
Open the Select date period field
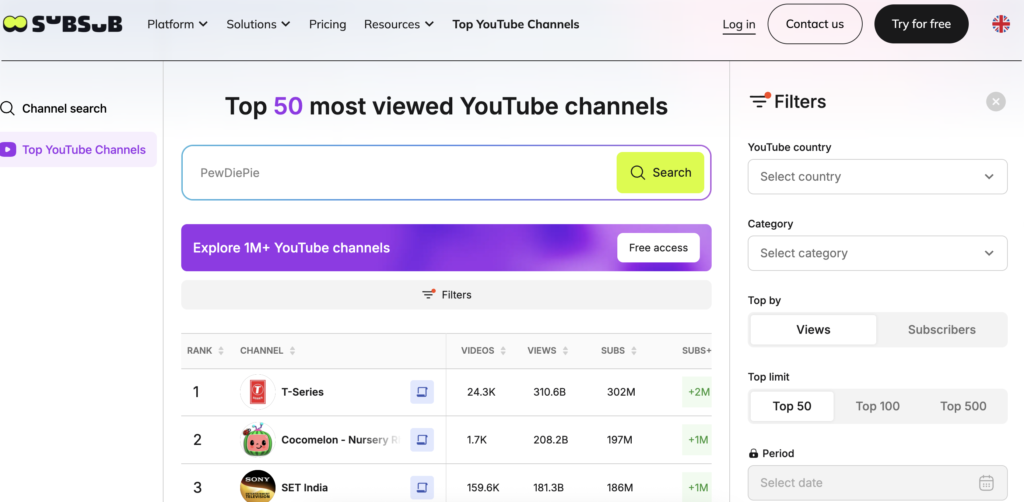tap(877, 483)
